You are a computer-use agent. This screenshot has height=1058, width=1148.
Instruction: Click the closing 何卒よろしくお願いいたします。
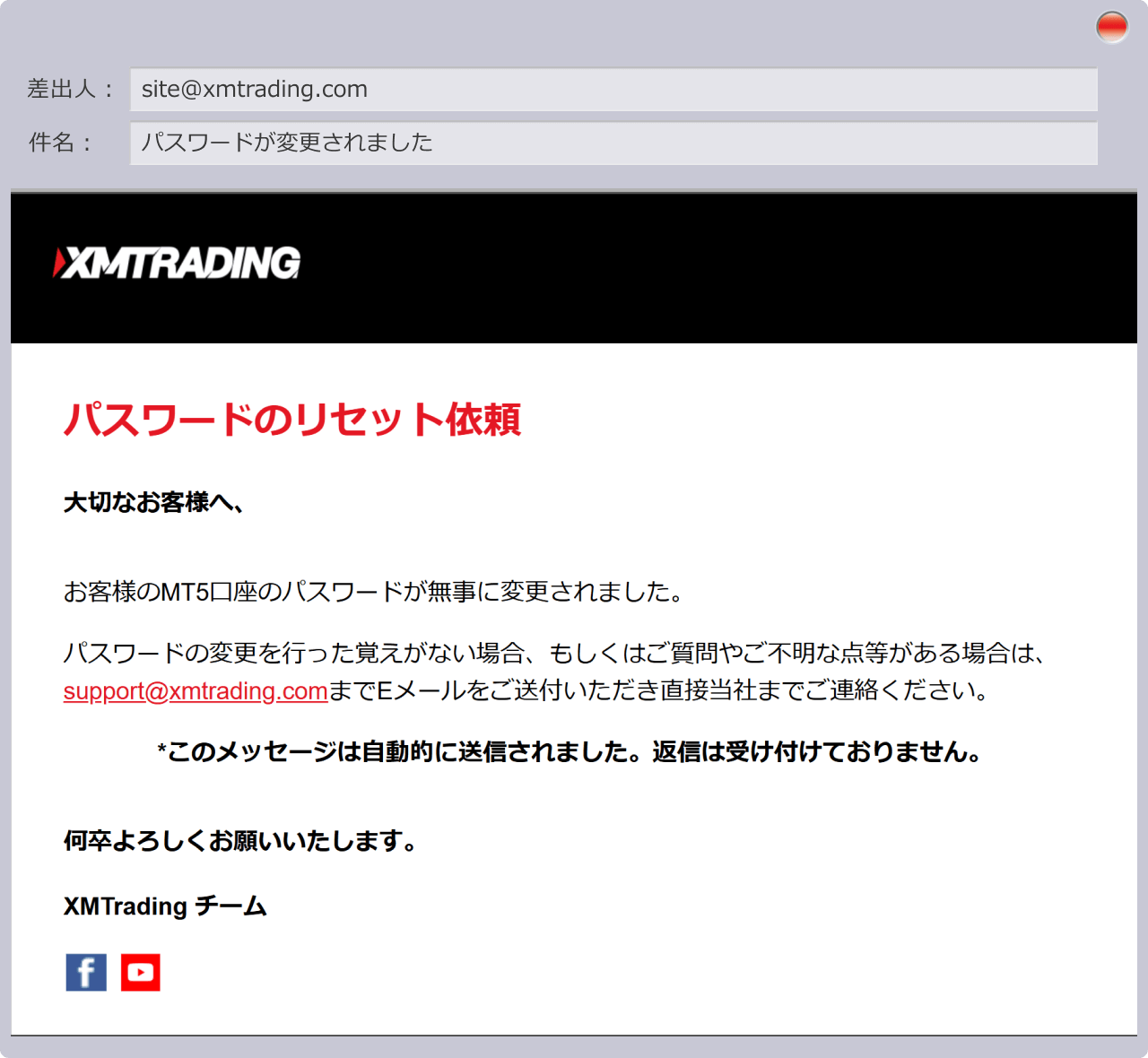(240, 841)
